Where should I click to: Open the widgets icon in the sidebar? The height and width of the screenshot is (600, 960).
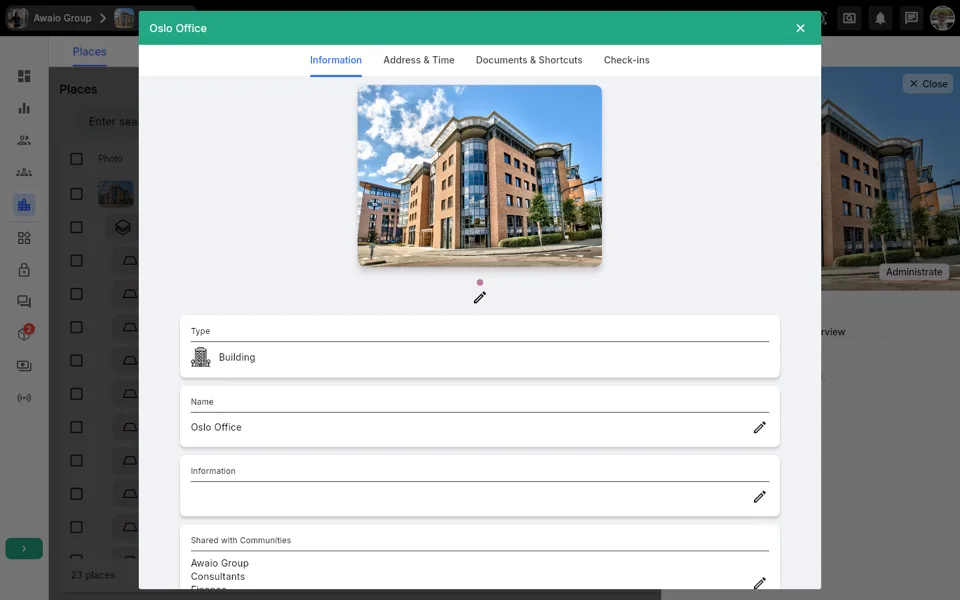(x=24, y=238)
